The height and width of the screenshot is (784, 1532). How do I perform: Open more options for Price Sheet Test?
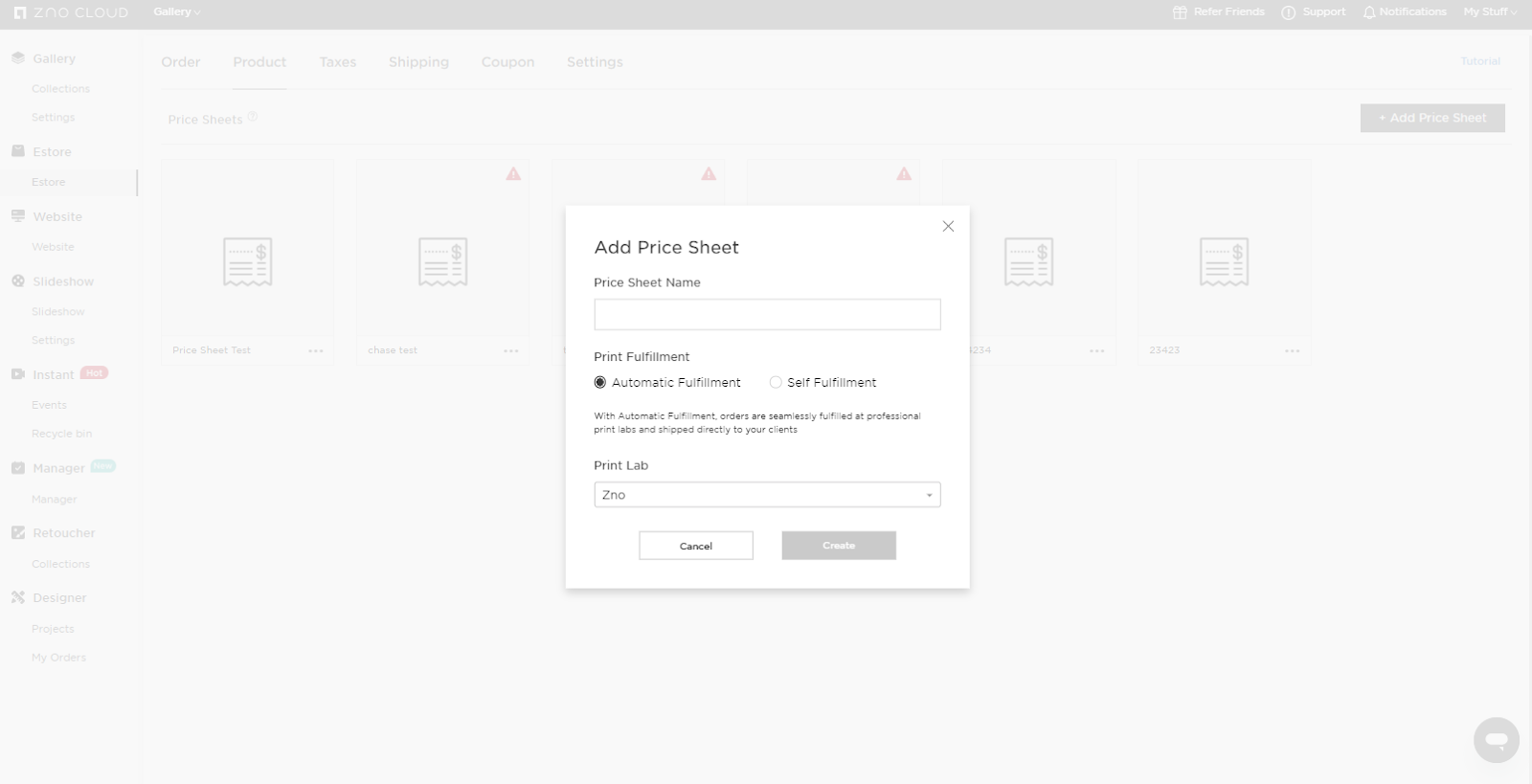pos(316,351)
